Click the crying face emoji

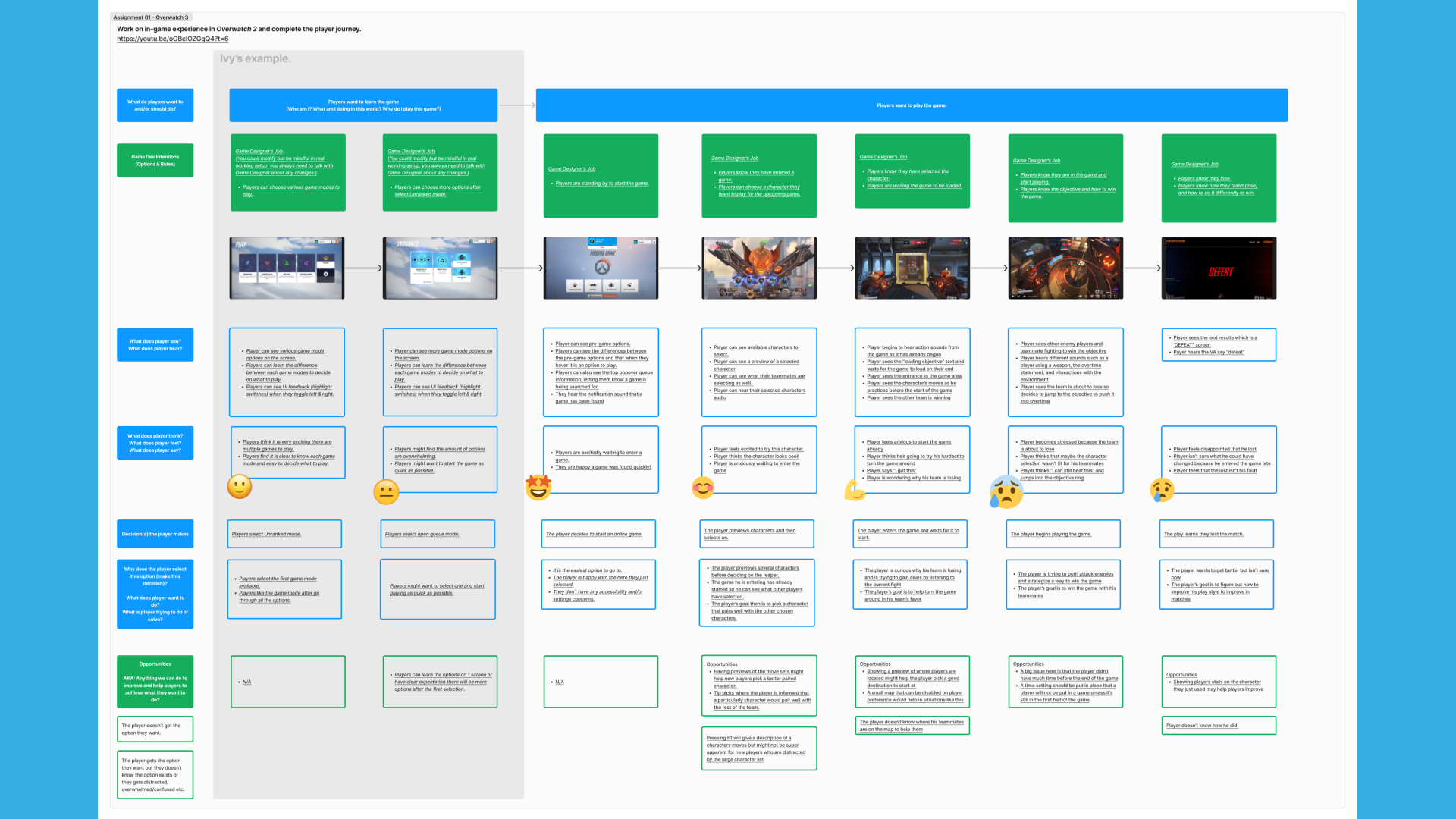click(1162, 490)
